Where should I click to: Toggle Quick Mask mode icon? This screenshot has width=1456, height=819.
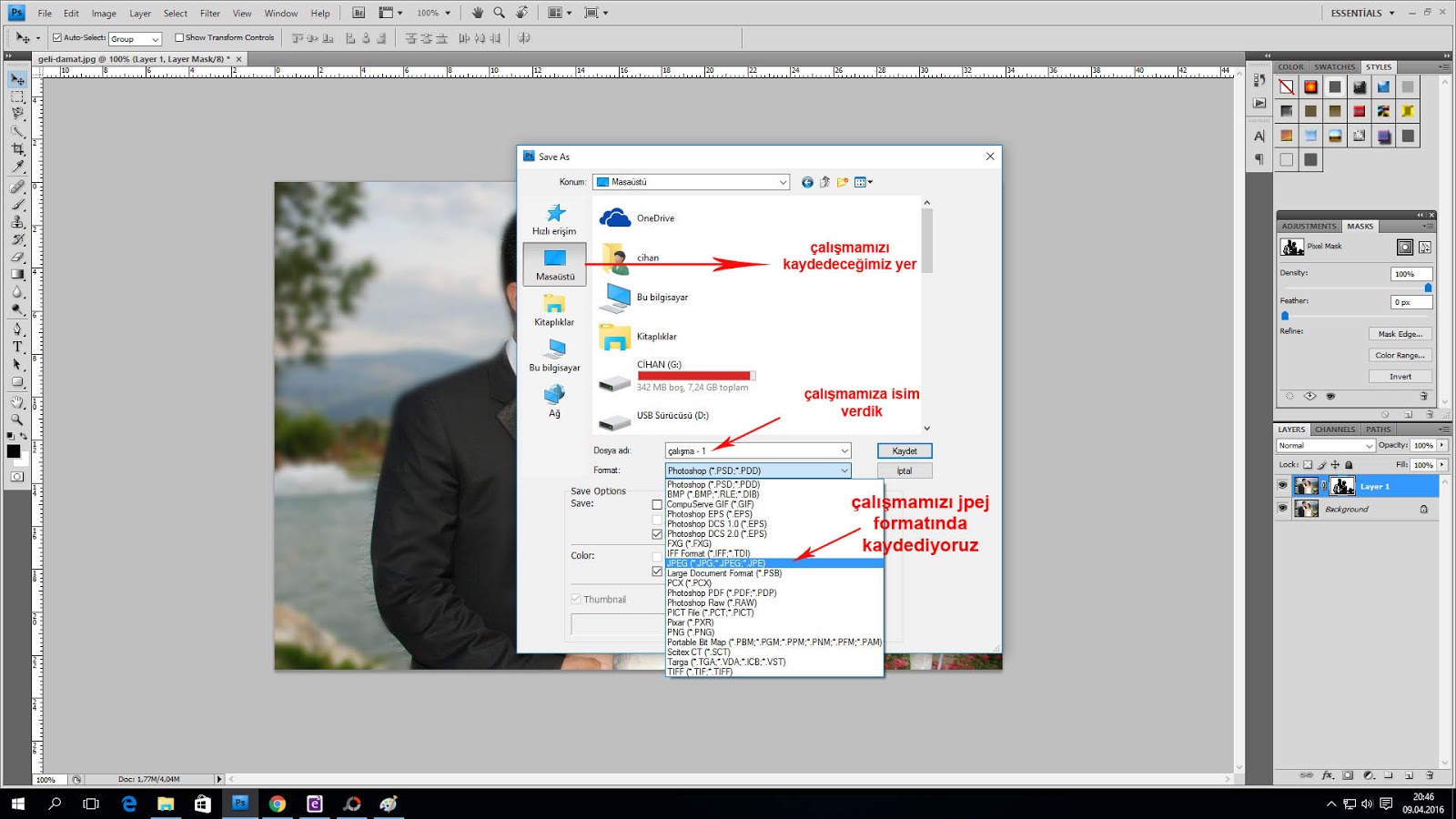(17, 476)
